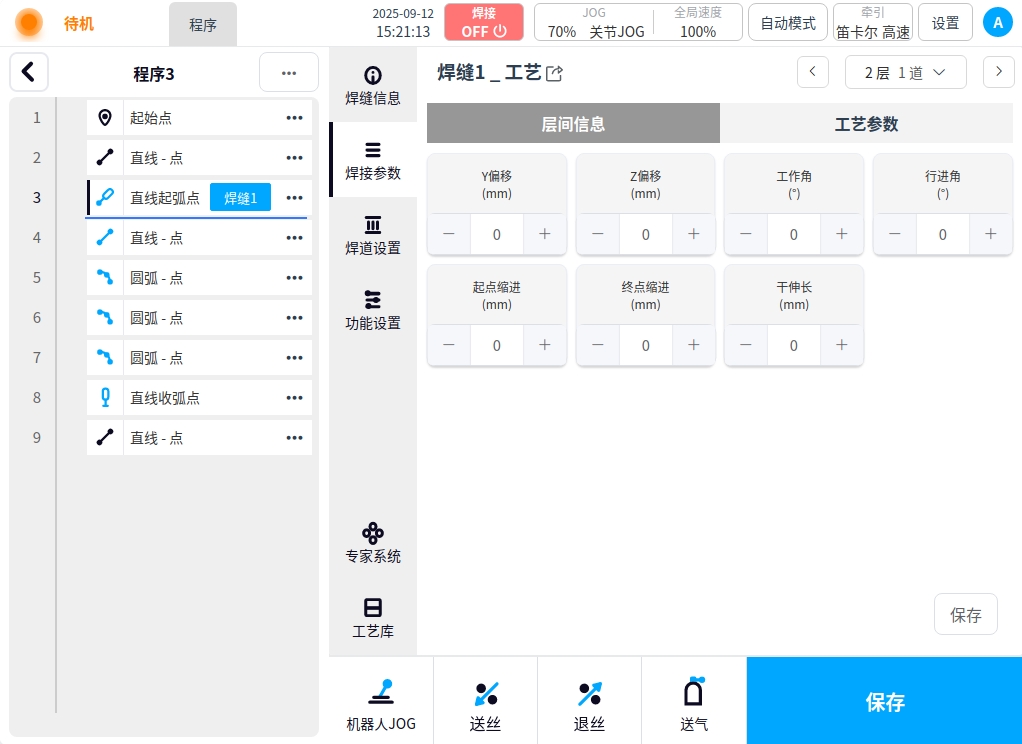Open more options for 直线起弧点 row
The height and width of the screenshot is (744, 1022).
(294, 198)
